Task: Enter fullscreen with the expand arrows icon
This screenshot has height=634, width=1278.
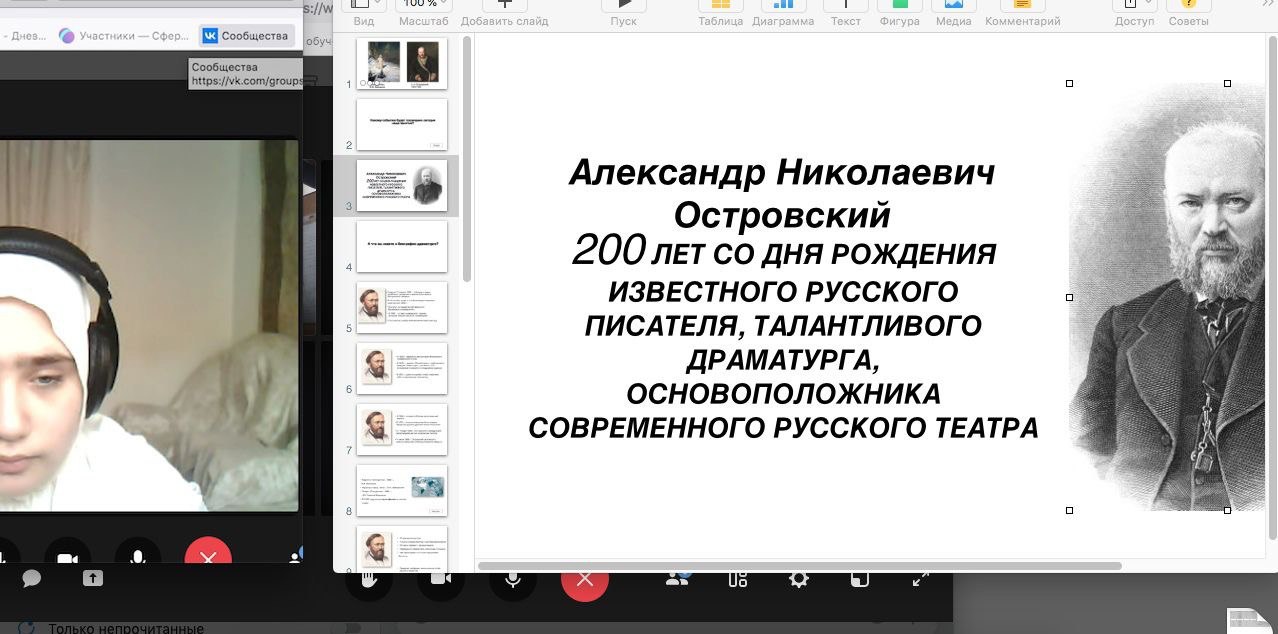Action: 920,578
